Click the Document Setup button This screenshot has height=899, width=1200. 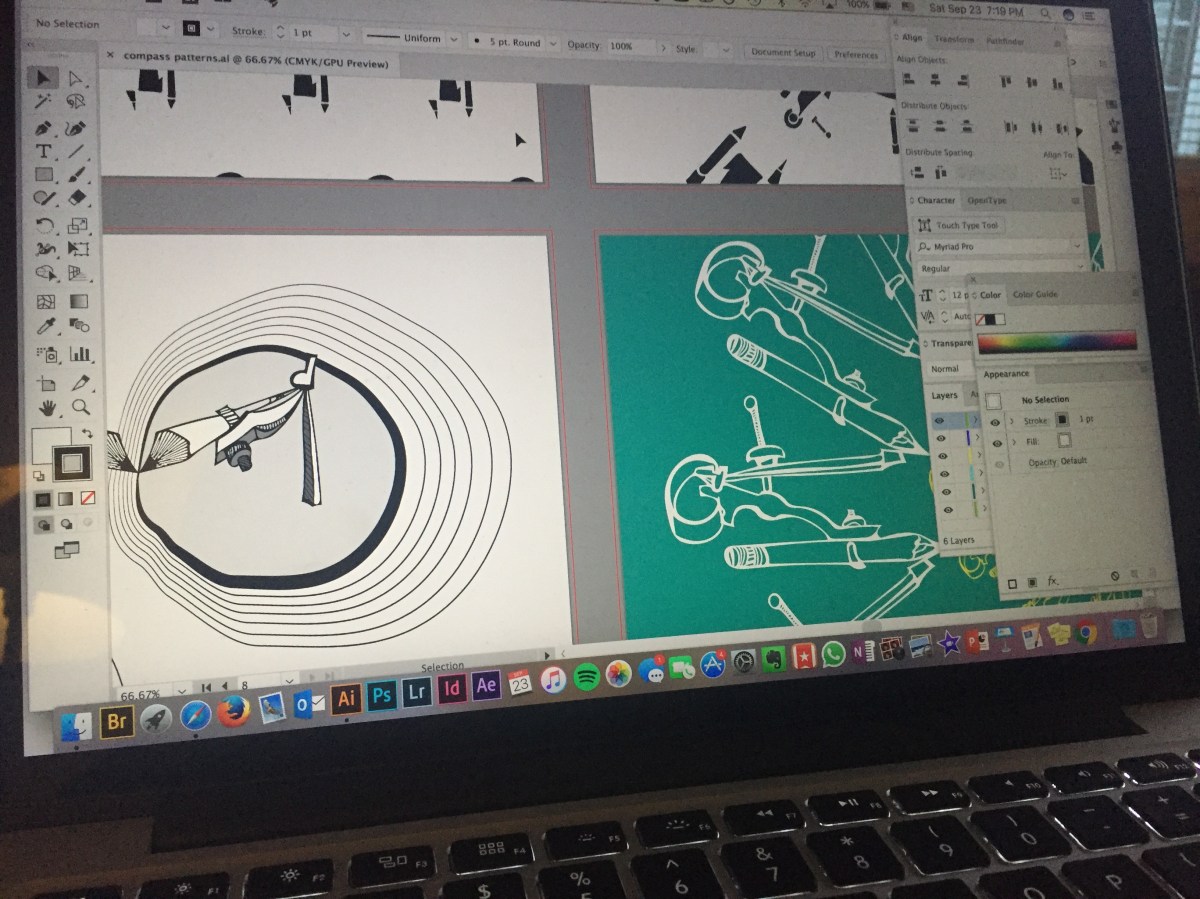coord(783,52)
